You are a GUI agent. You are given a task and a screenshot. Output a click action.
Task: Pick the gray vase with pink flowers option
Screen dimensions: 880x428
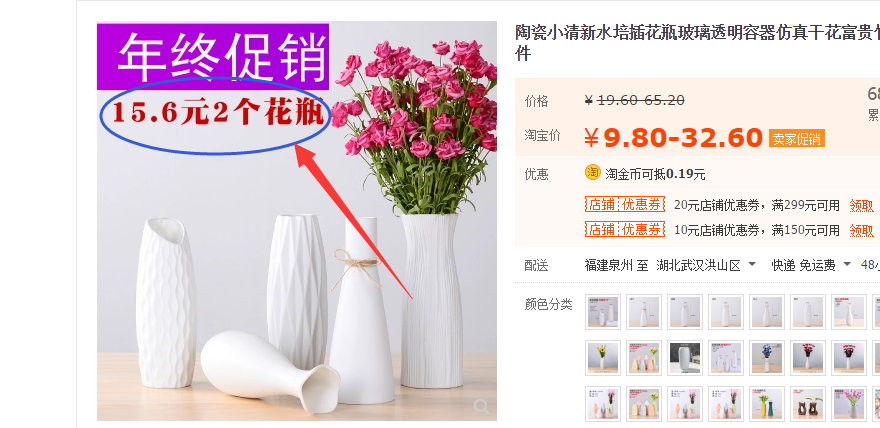point(849,404)
